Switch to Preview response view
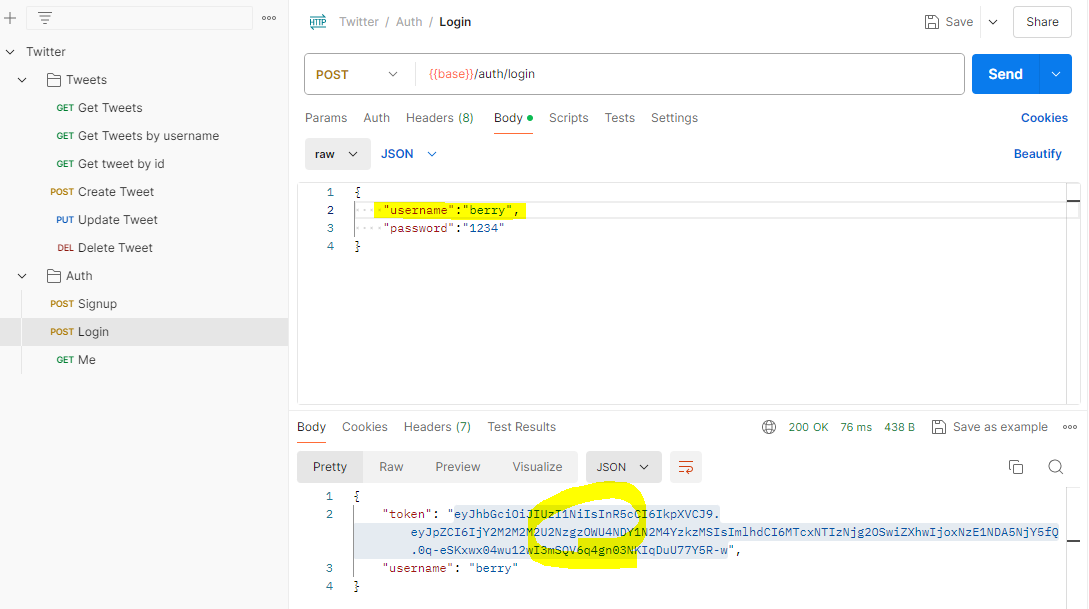Image resolution: width=1089 pixels, height=609 pixels. pos(458,467)
